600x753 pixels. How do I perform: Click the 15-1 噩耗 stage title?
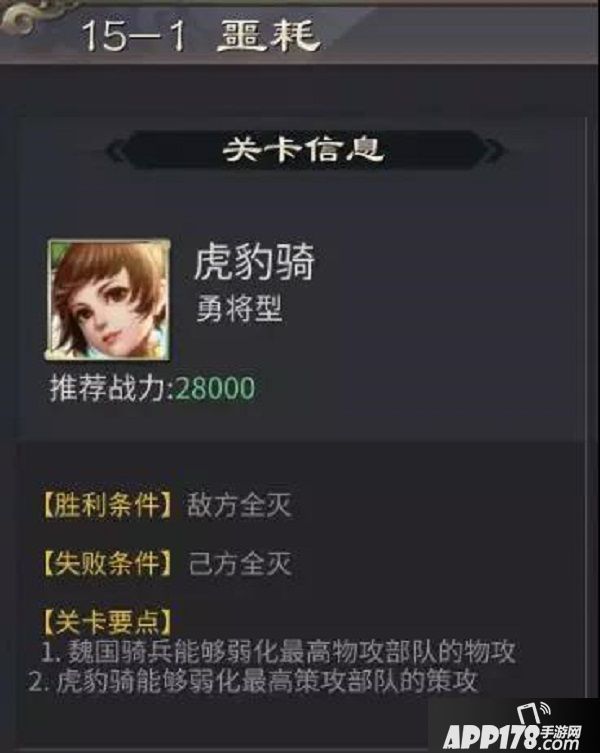pos(201,36)
